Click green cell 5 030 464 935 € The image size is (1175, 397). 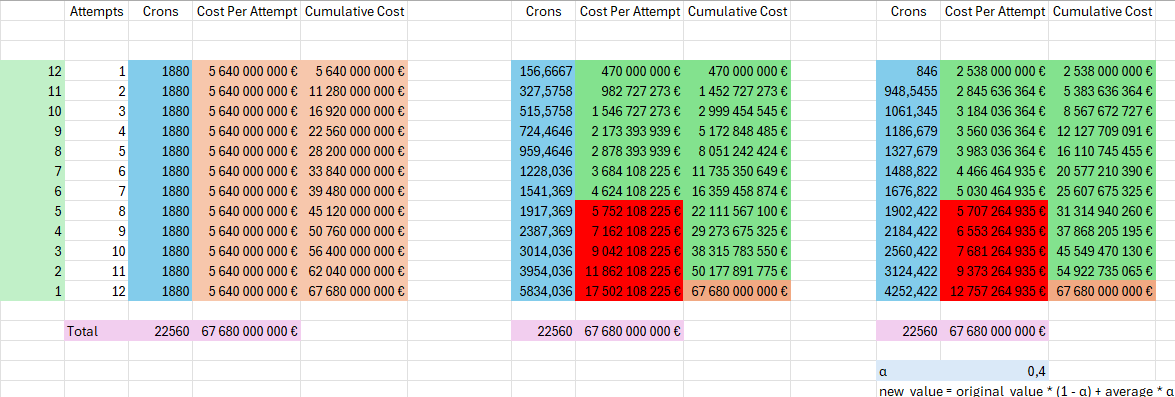pos(994,191)
